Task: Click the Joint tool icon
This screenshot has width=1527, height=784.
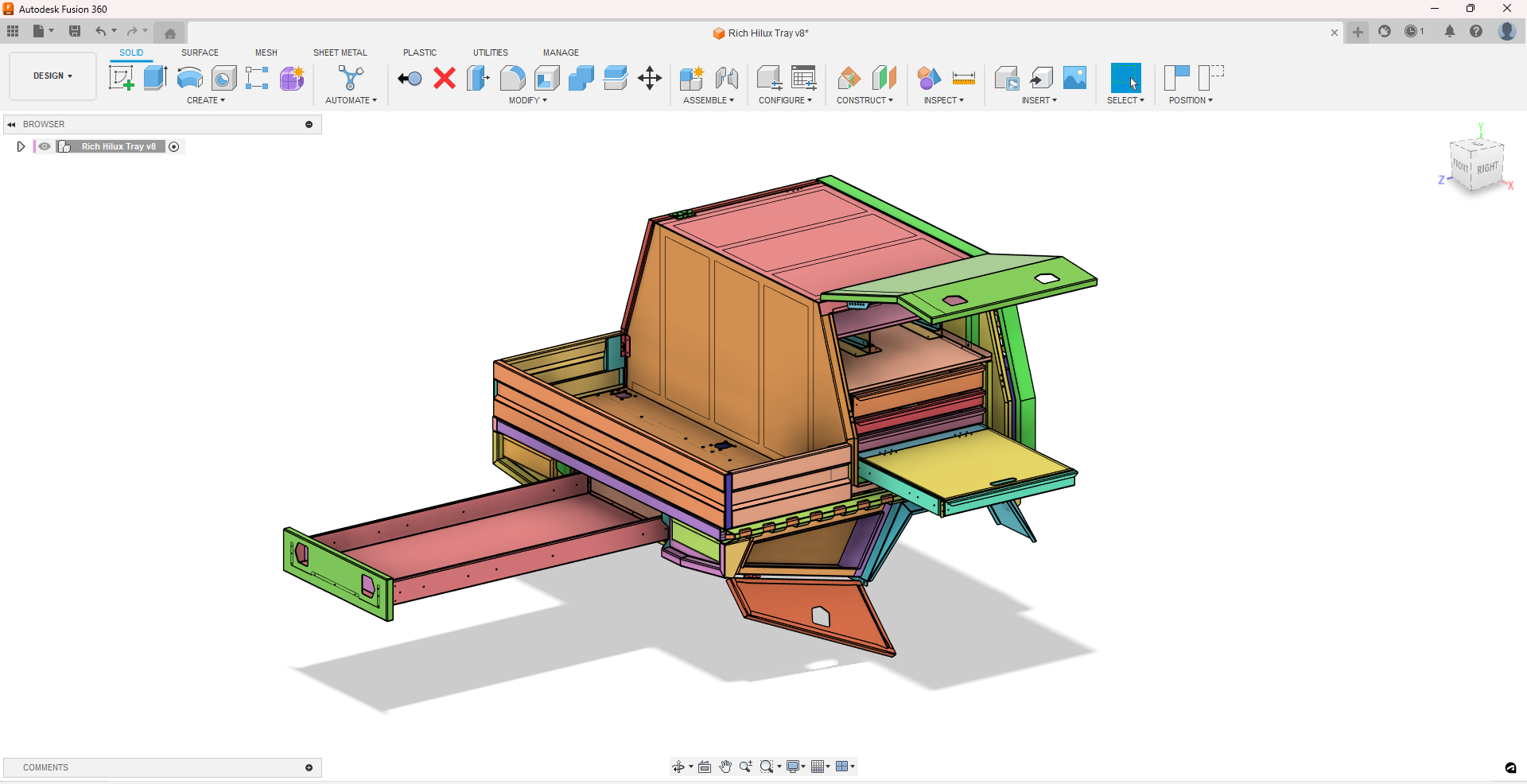Action: point(726,78)
